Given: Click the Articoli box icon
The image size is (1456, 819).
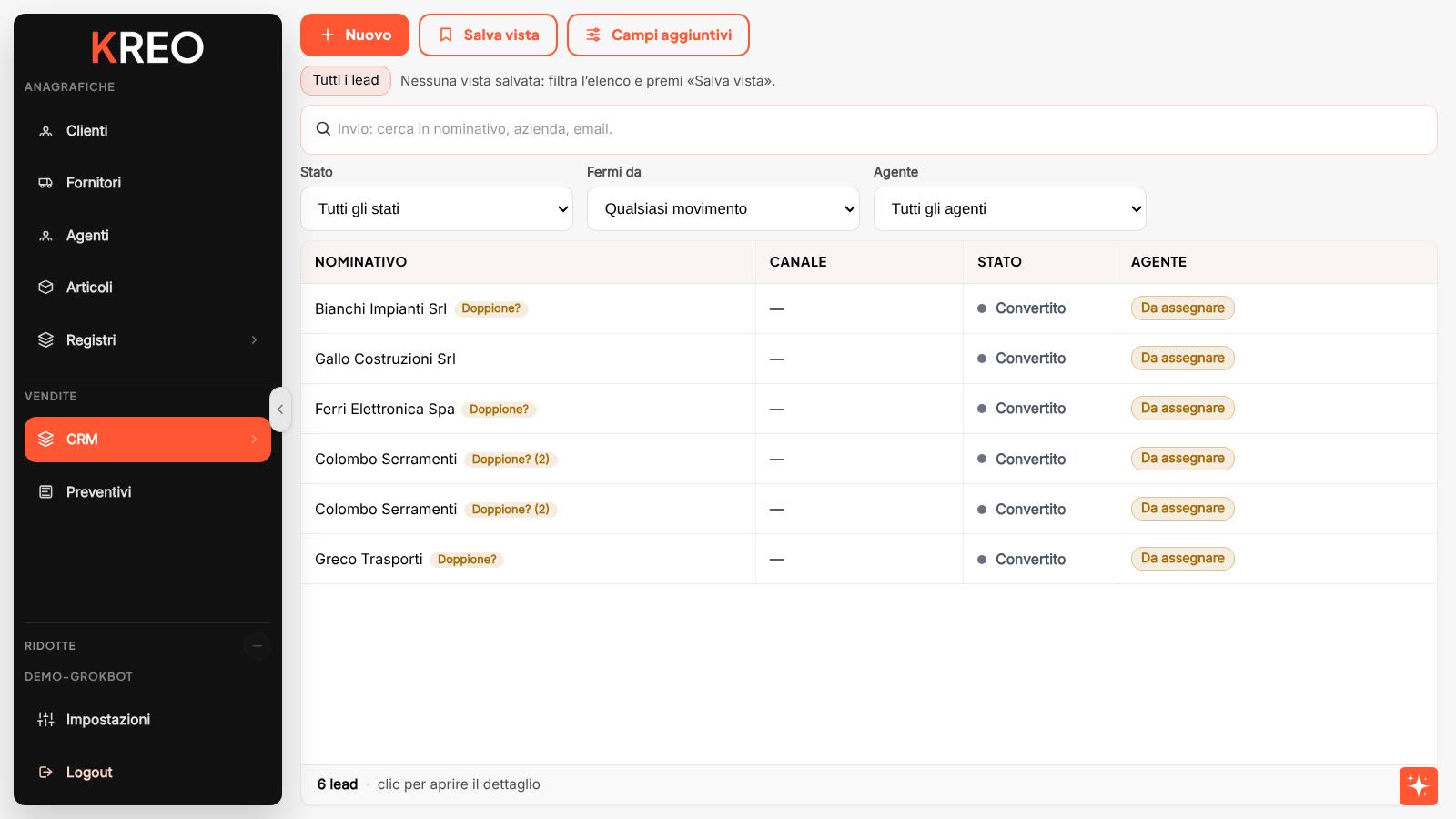Looking at the screenshot, I should coord(45,288).
